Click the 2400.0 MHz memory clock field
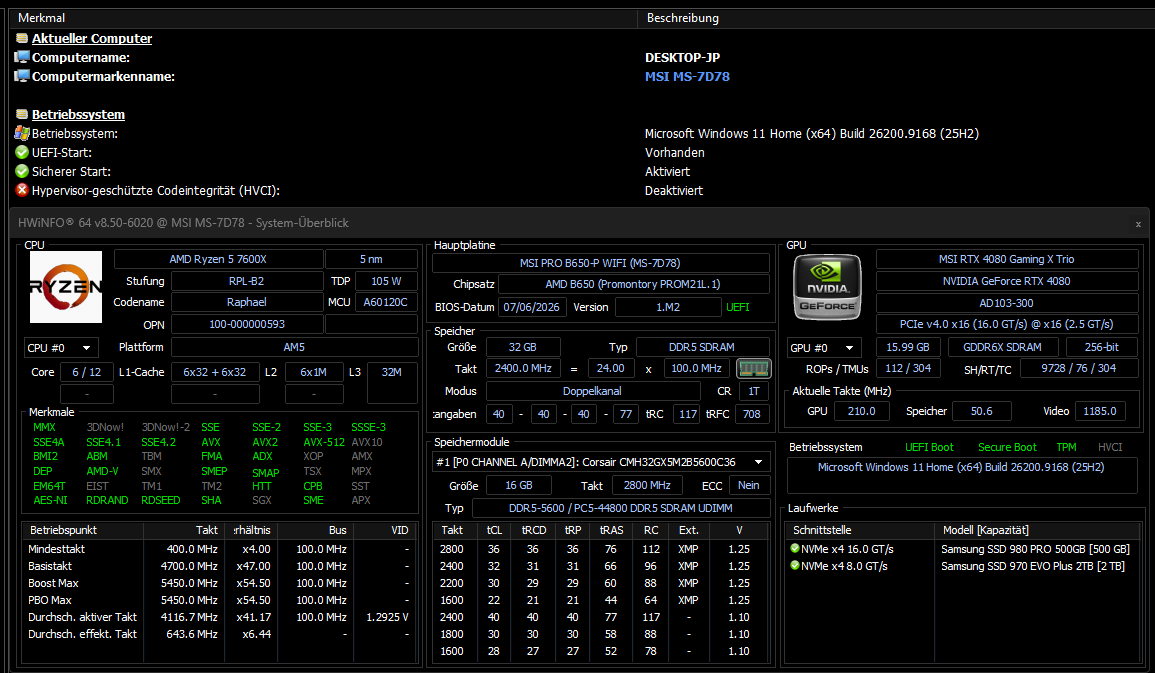 tap(523, 368)
